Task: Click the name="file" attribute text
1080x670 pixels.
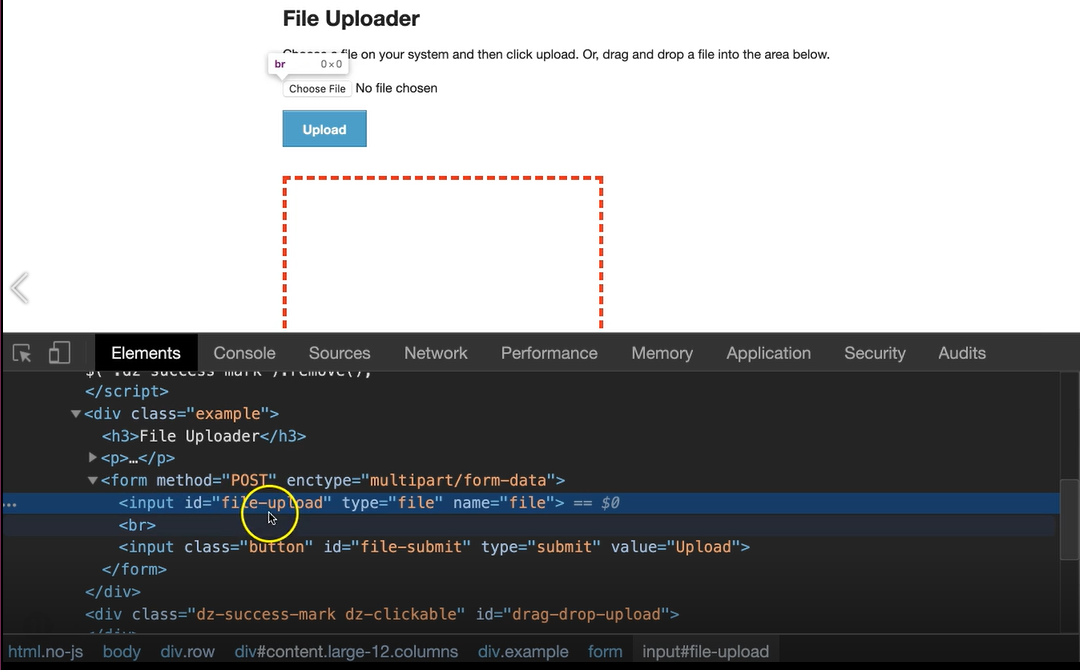Action: (503, 503)
